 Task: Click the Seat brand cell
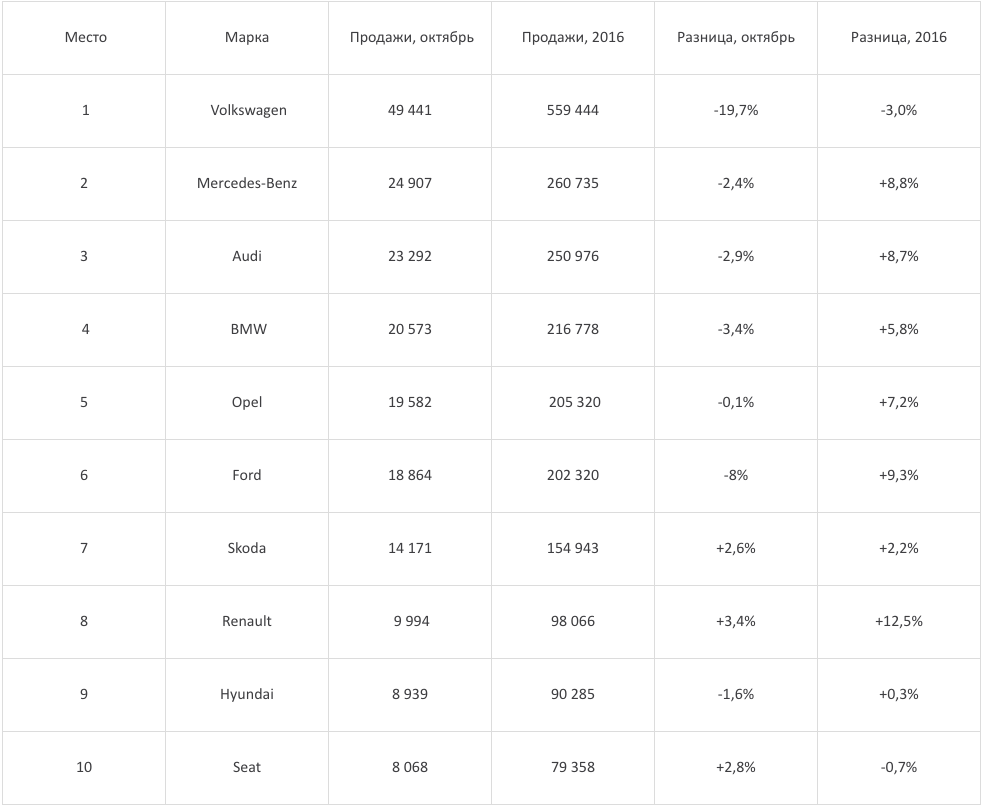tap(247, 767)
